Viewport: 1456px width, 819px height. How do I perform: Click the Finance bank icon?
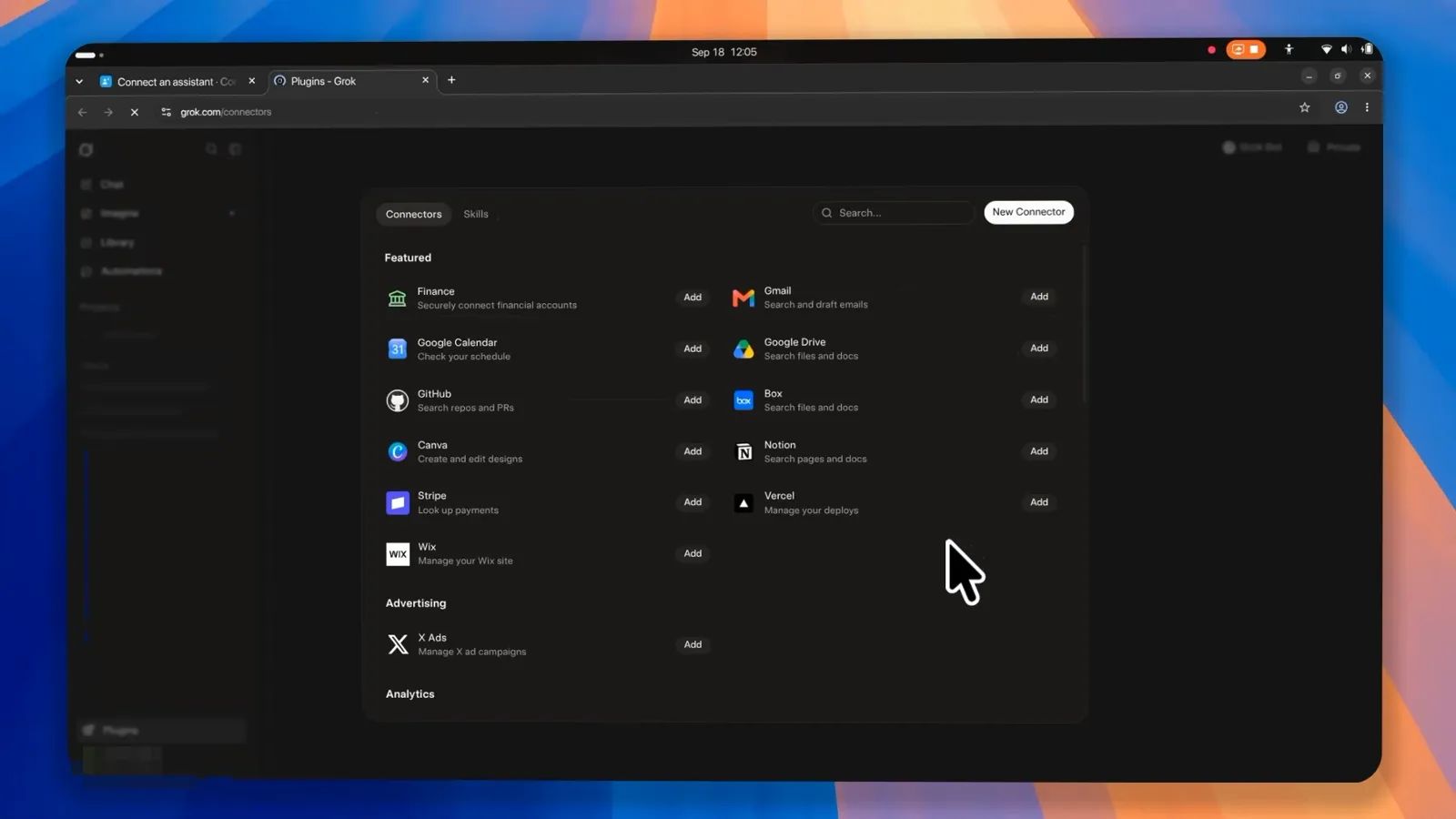(x=397, y=298)
